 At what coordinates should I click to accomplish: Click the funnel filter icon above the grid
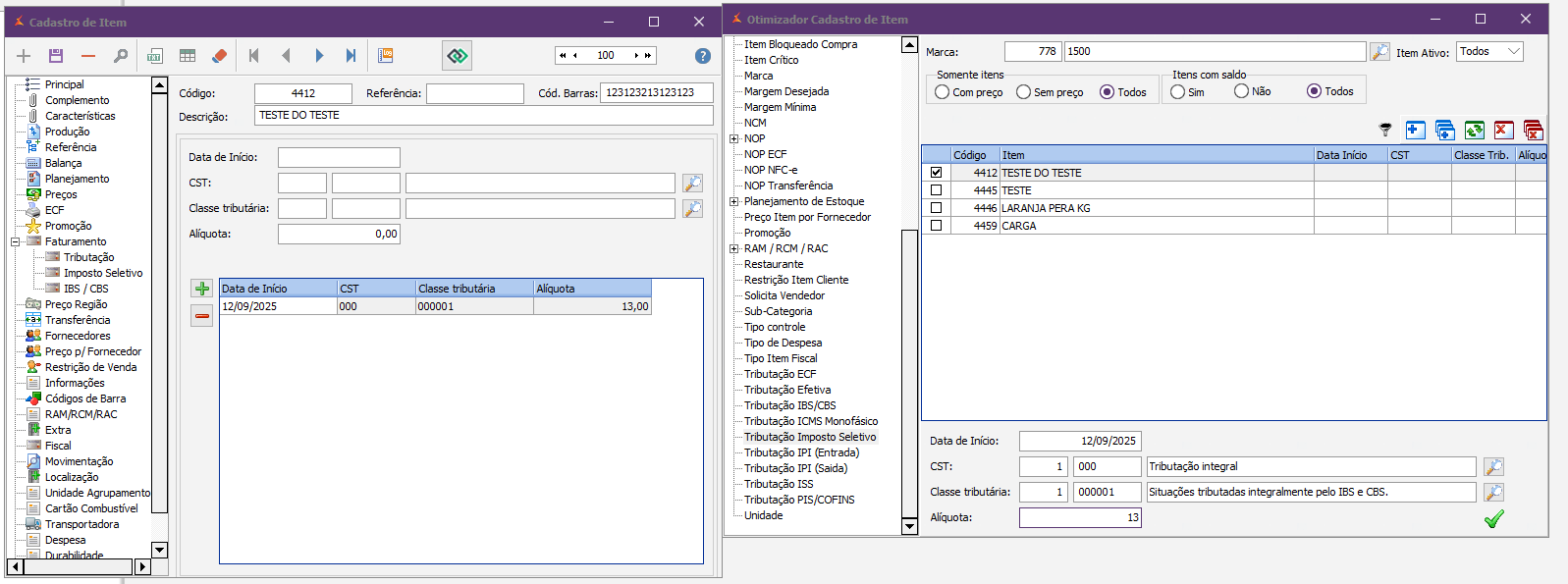(x=1385, y=130)
